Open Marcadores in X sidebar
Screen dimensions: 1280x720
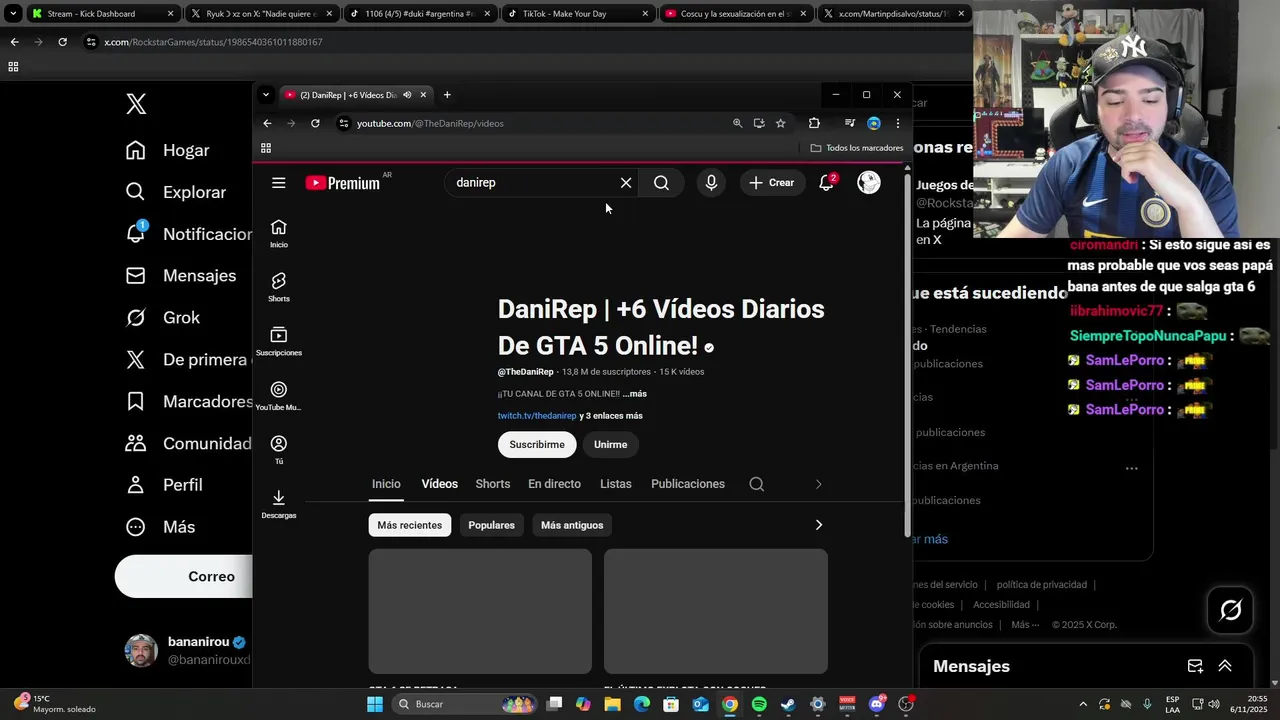(x=187, y=401)
